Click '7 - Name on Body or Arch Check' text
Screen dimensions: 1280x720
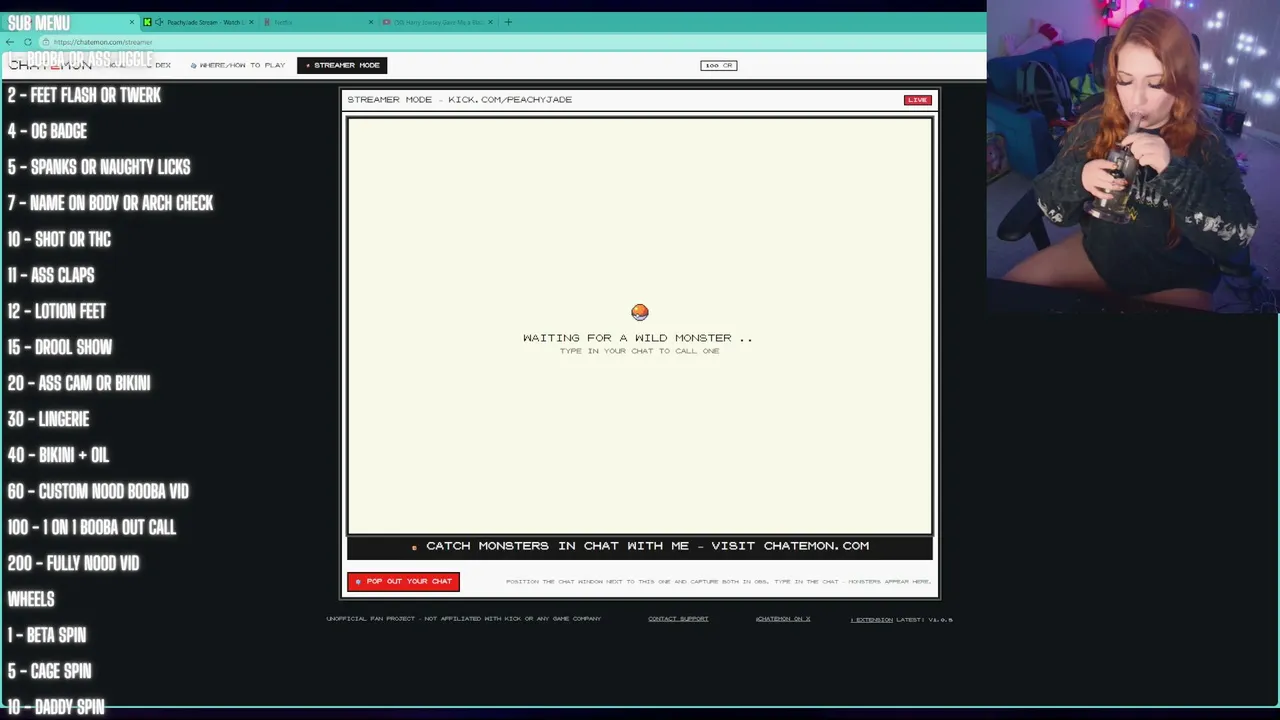(110, 203)
